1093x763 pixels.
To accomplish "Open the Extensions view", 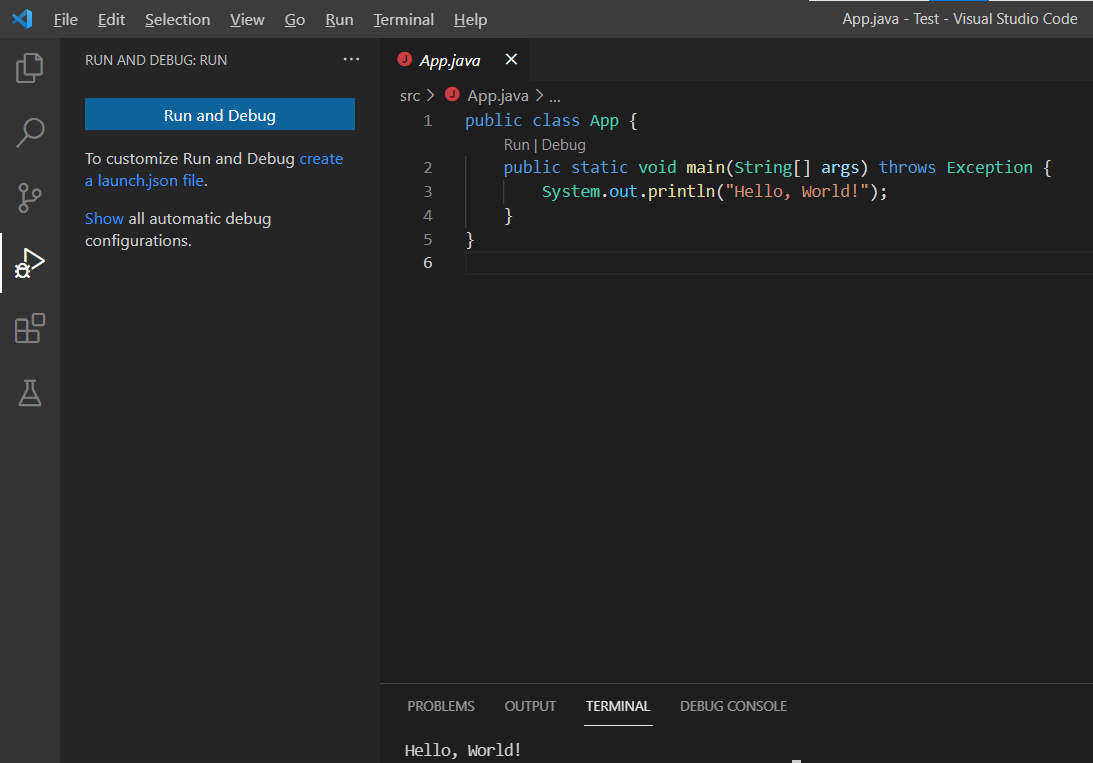I will pos(29,328).
